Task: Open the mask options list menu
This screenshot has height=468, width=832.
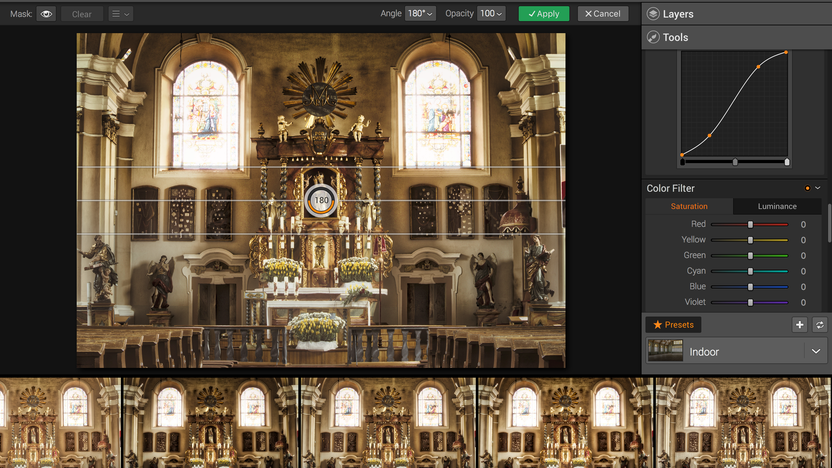Action: (x=120, y=14)
